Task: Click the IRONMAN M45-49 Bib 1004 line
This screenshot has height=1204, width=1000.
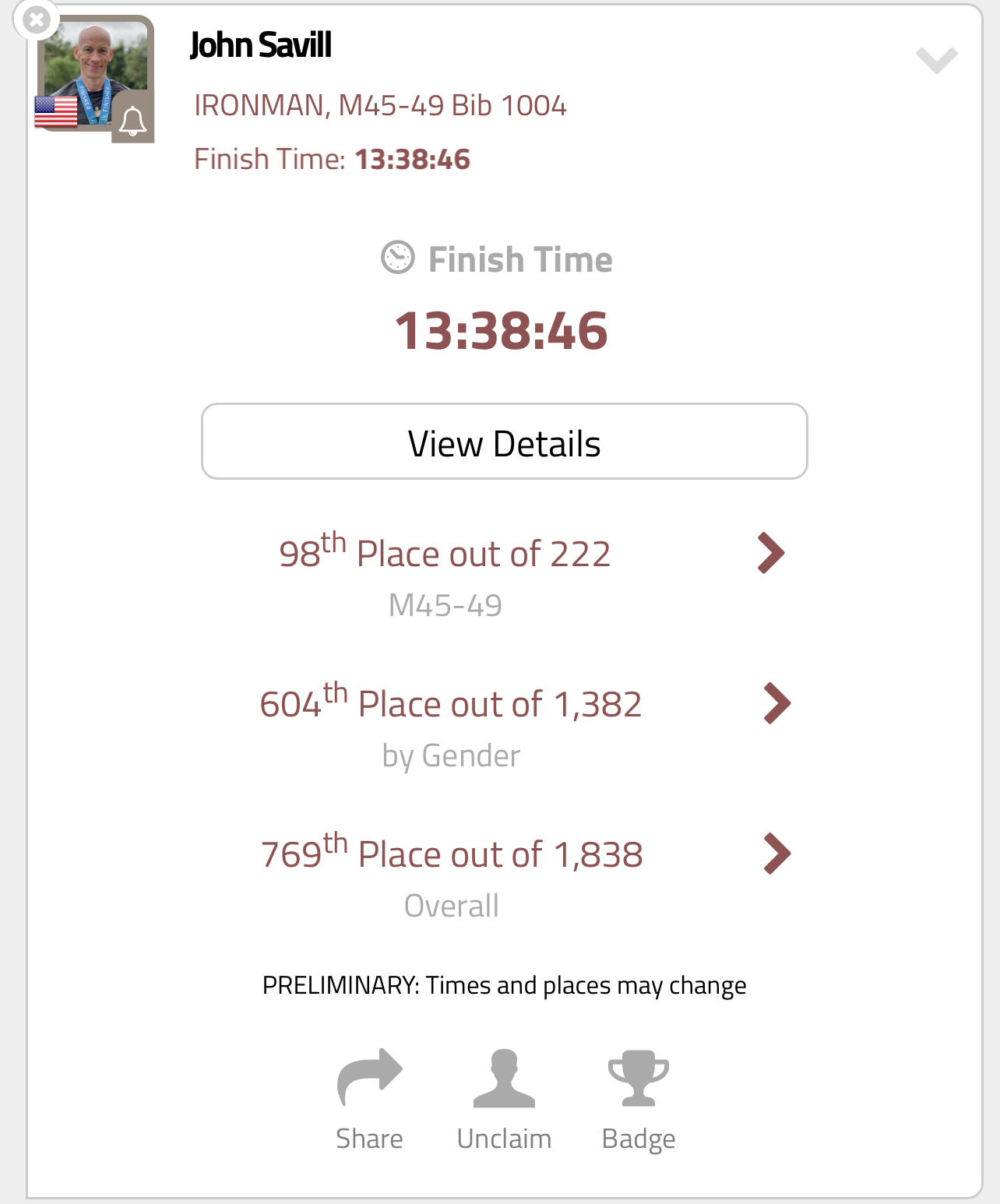Action: (x=380, y=106)
